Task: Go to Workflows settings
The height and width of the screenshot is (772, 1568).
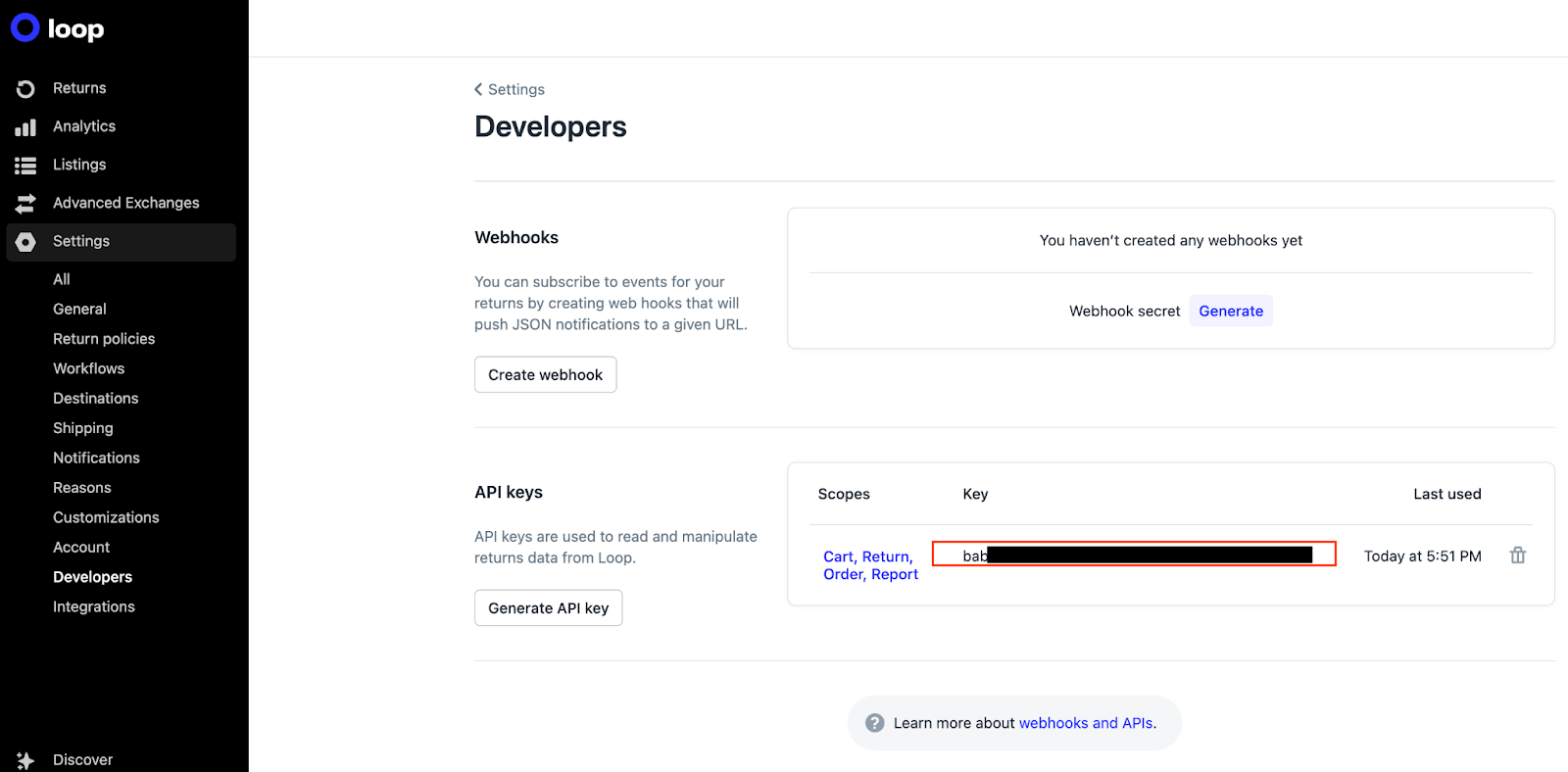Action: (89, 368)
